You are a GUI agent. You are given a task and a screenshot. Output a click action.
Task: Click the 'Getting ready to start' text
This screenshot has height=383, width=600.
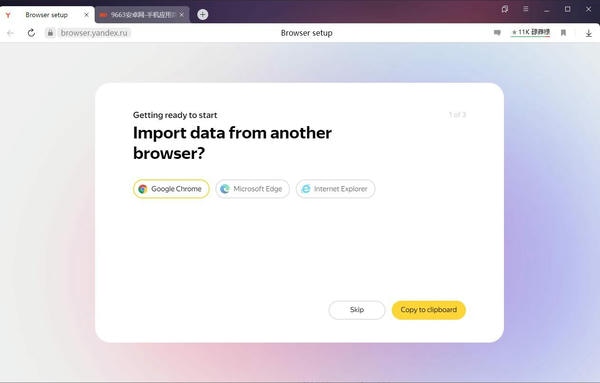(x=175, y=115)
